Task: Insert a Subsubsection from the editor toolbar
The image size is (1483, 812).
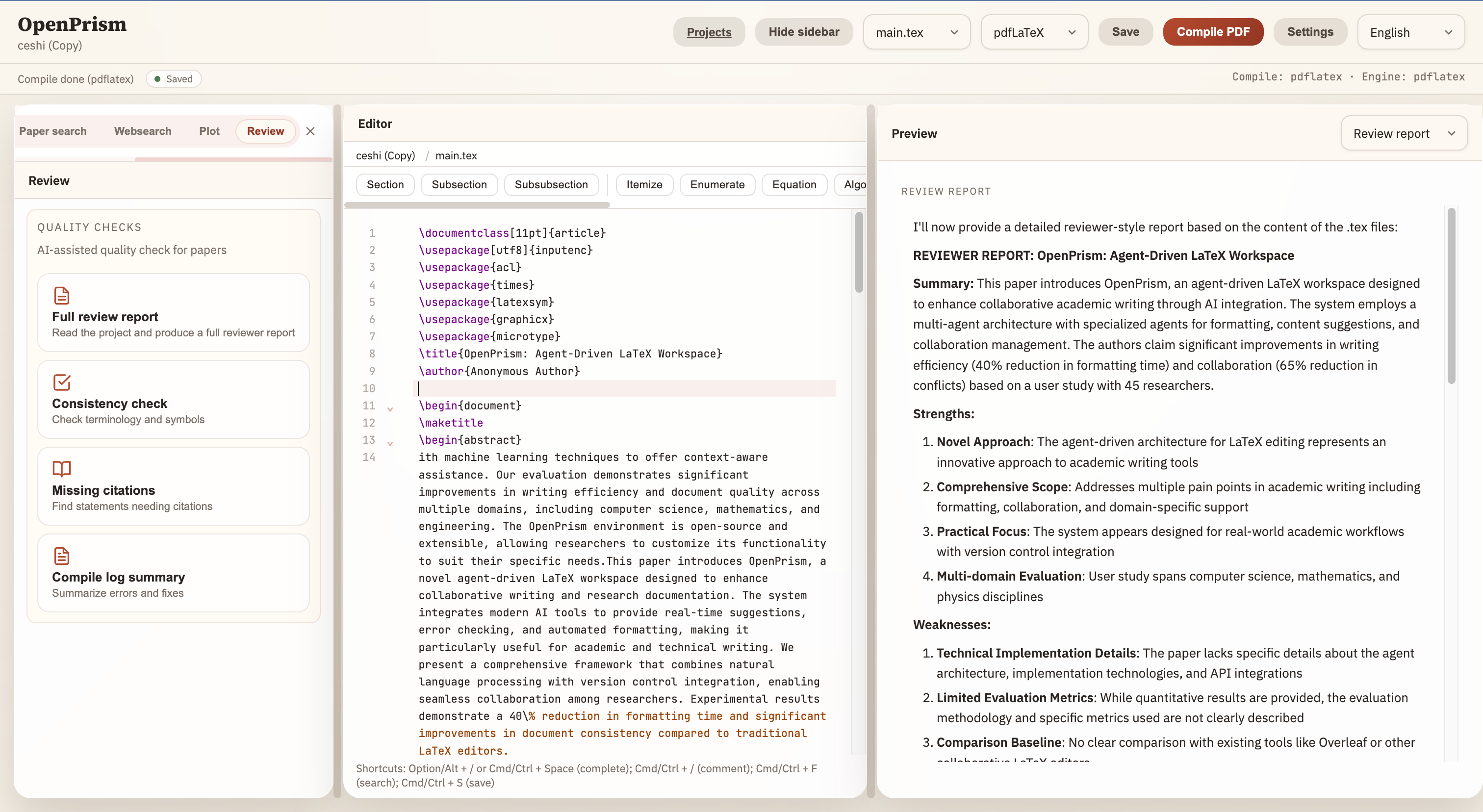Action: 551,185
